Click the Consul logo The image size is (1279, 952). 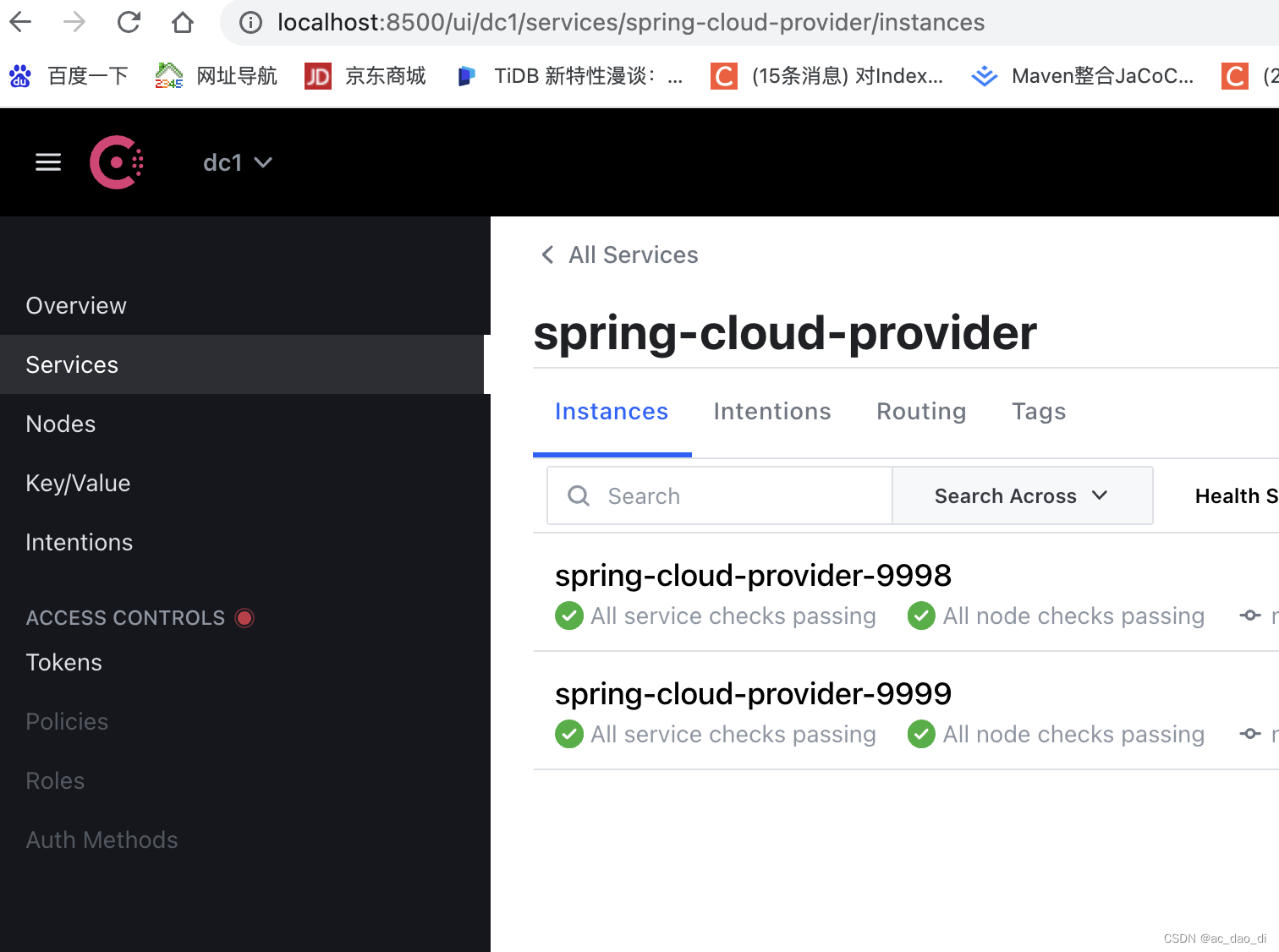tap(117, 162)
